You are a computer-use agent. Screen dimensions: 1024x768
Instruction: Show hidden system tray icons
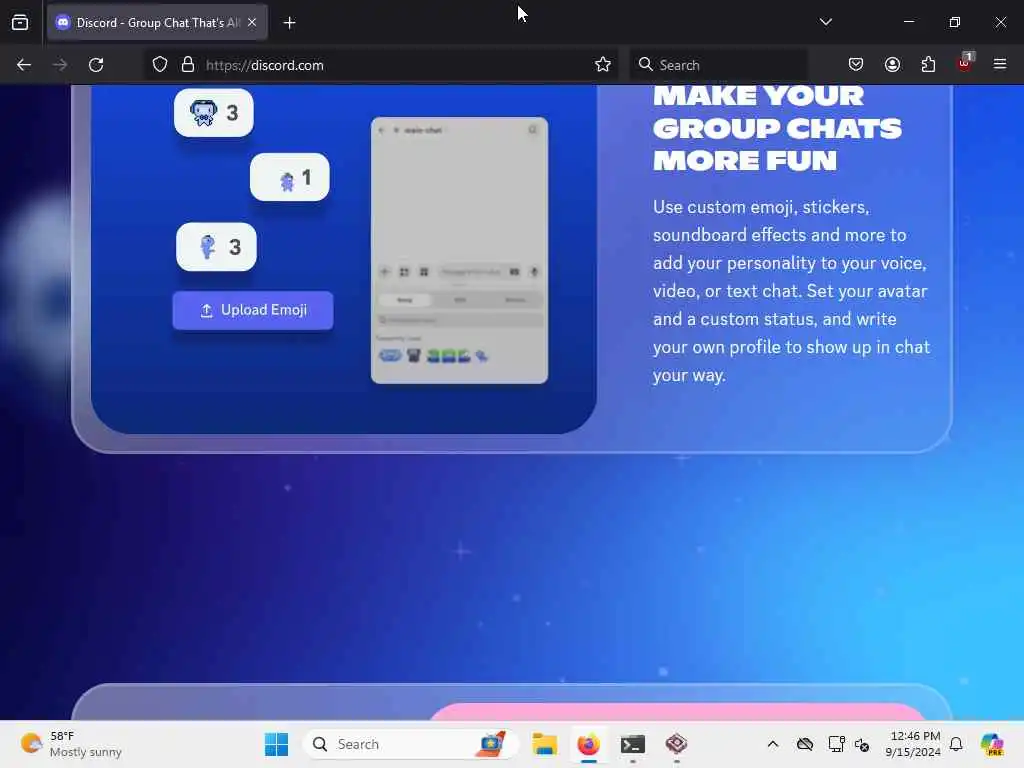click(x=773, y=744)
